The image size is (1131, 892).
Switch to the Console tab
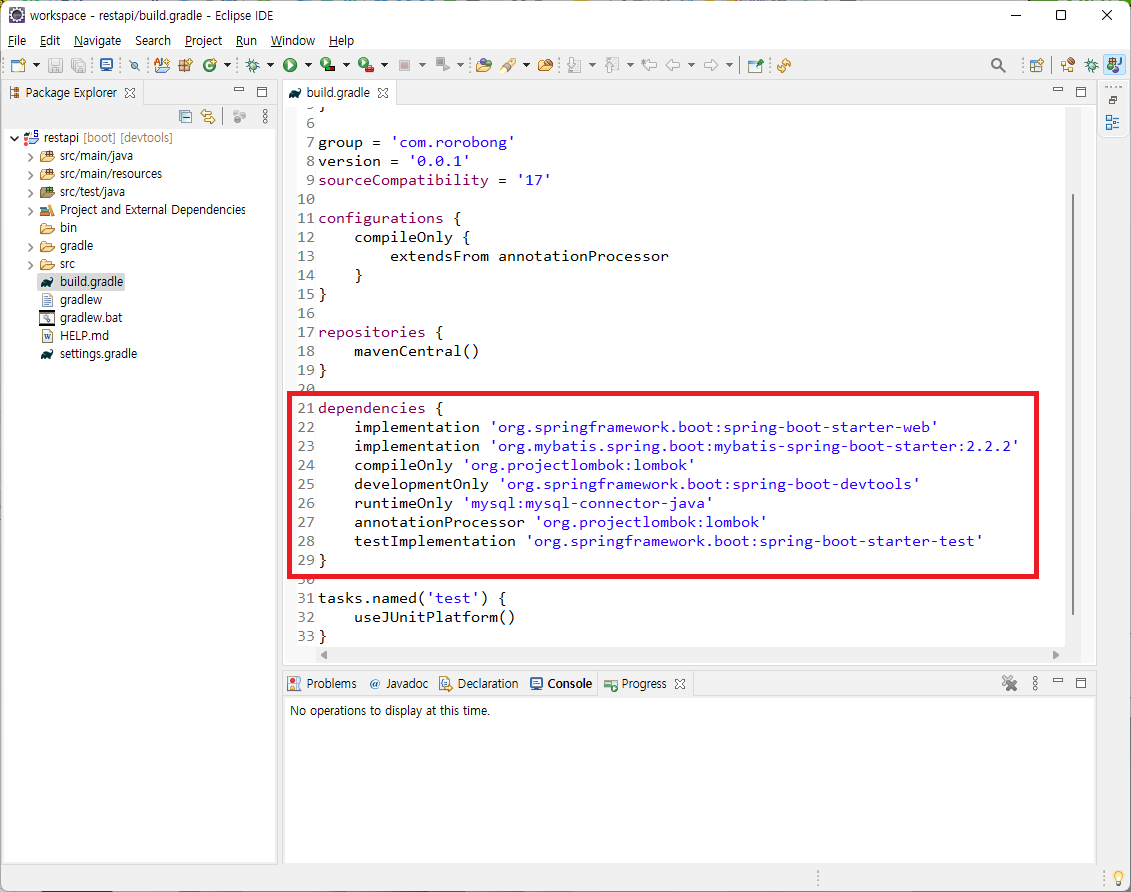(x=561, y=683)
